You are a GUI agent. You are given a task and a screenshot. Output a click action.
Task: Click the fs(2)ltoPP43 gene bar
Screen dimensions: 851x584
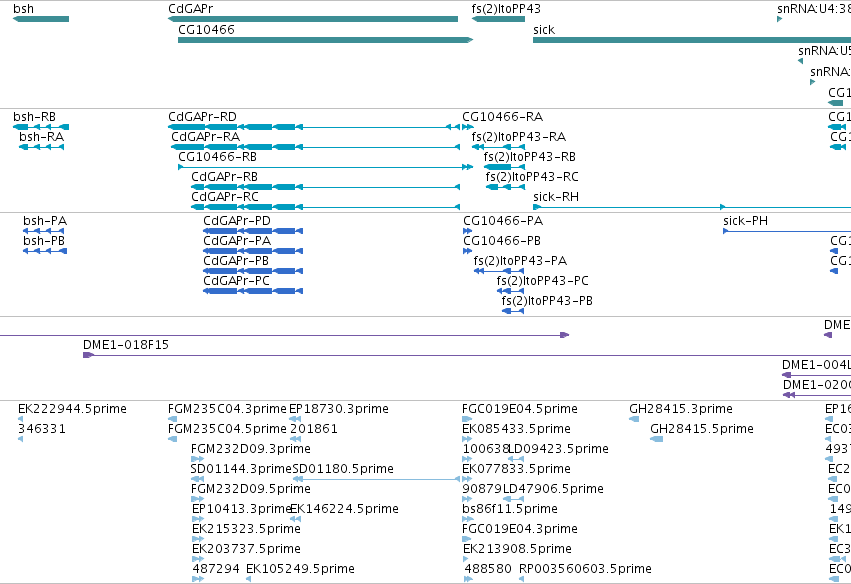tap(498, 19)
